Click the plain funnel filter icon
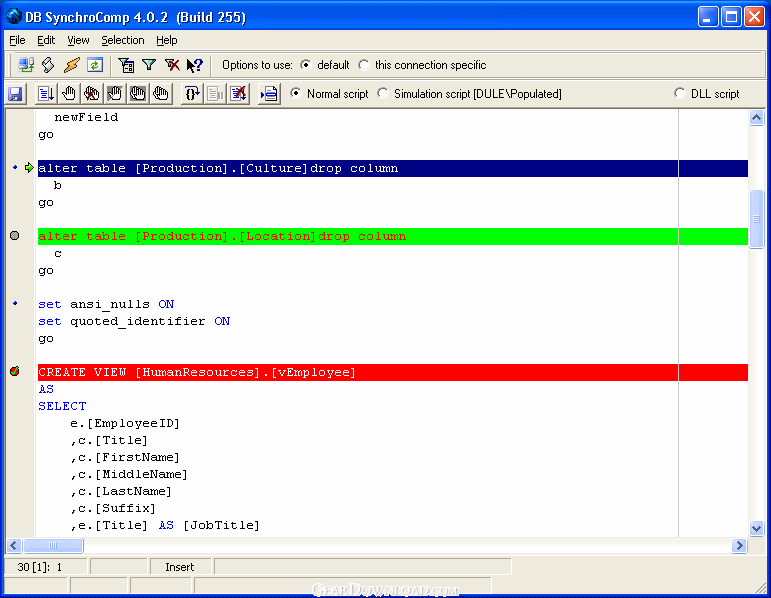This screenshot has width=771, height=598. point(149,65)
